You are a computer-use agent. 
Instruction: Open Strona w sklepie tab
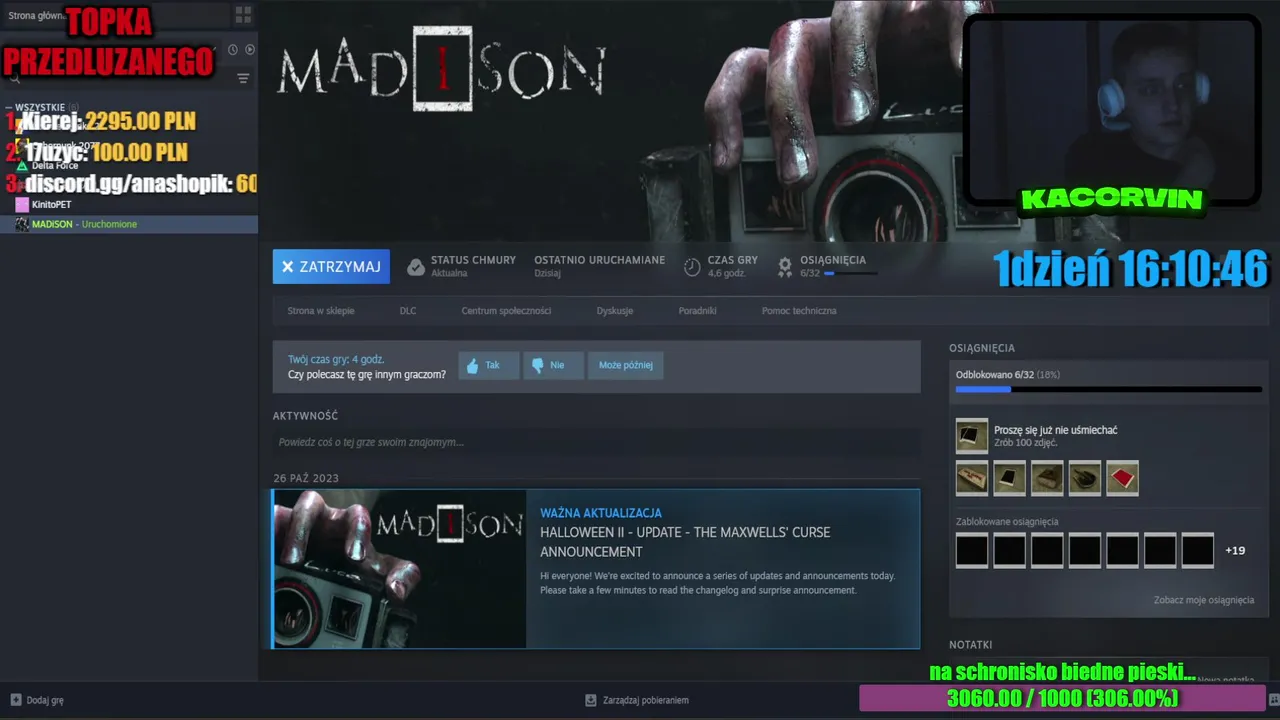[x=321, y=310]
